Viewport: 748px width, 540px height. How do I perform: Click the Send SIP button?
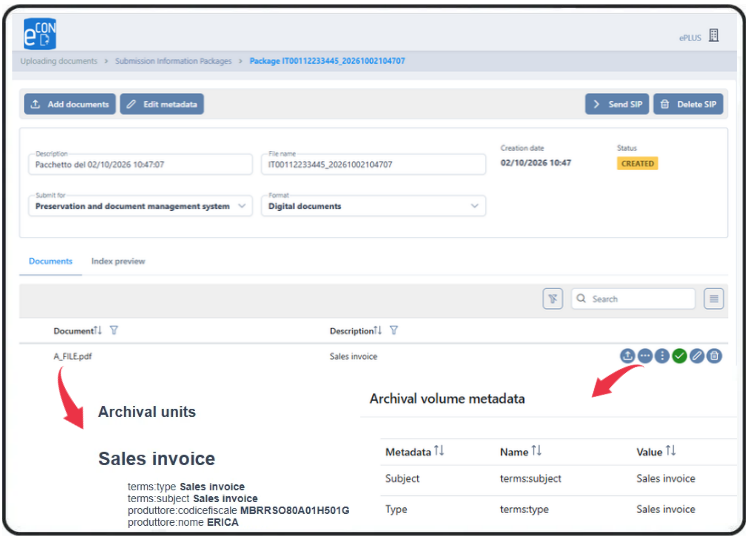[617, 104]
